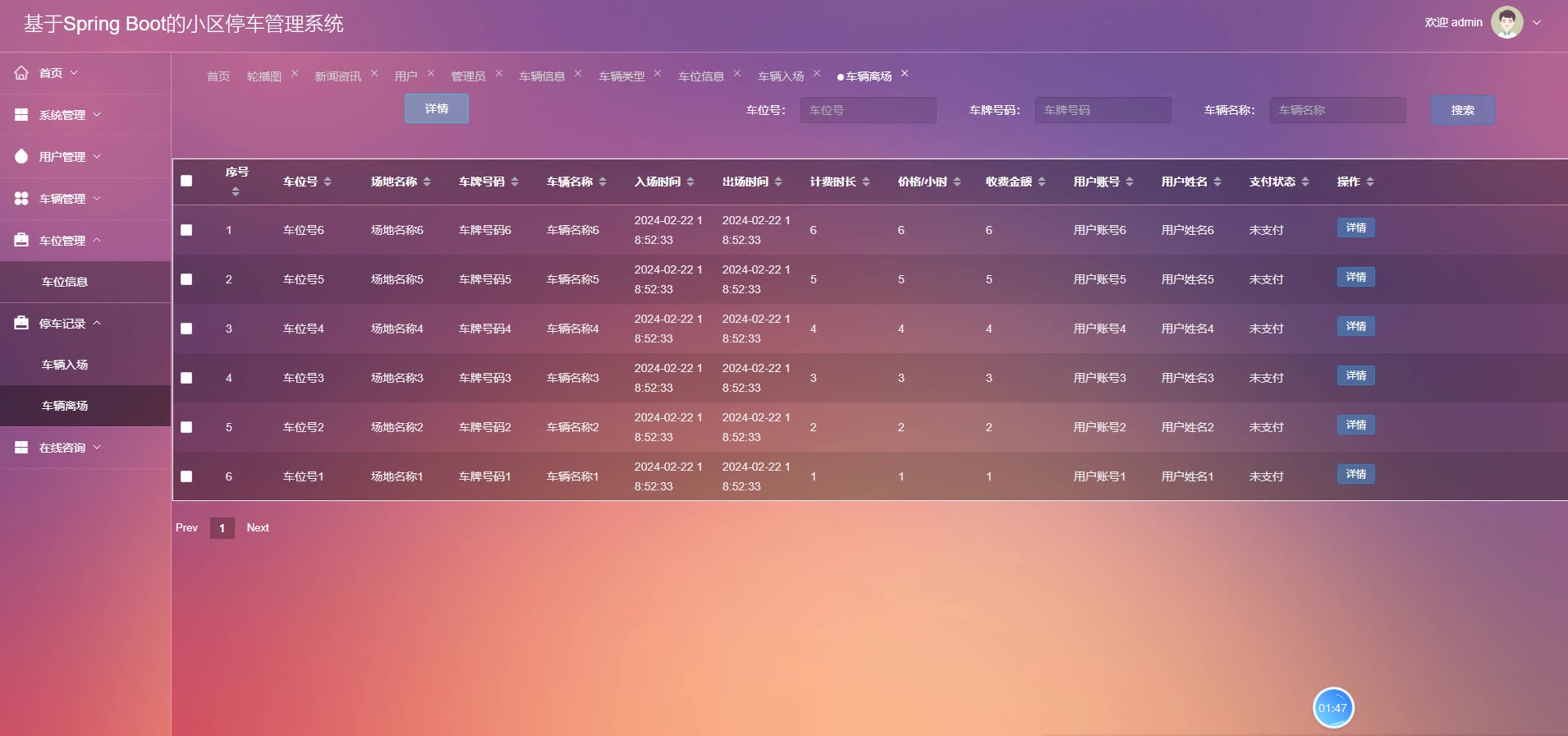
Task: Open the admin user dropdown arrow
Action: point(1537,23)
